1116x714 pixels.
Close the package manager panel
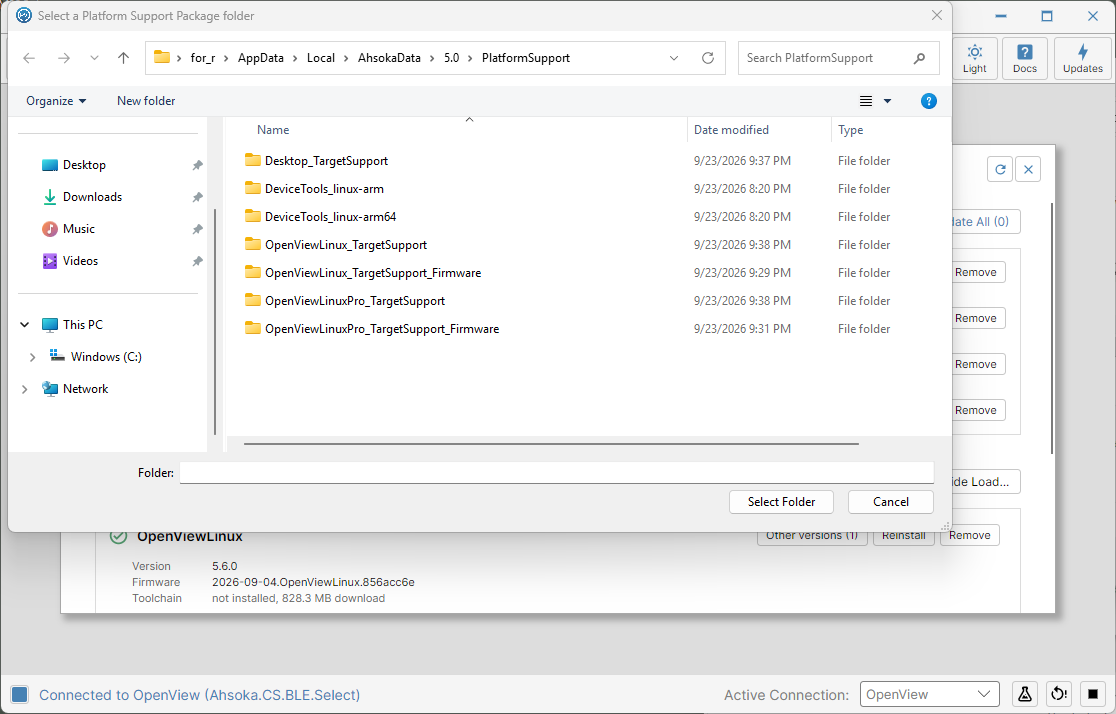tap(1028, 169)
